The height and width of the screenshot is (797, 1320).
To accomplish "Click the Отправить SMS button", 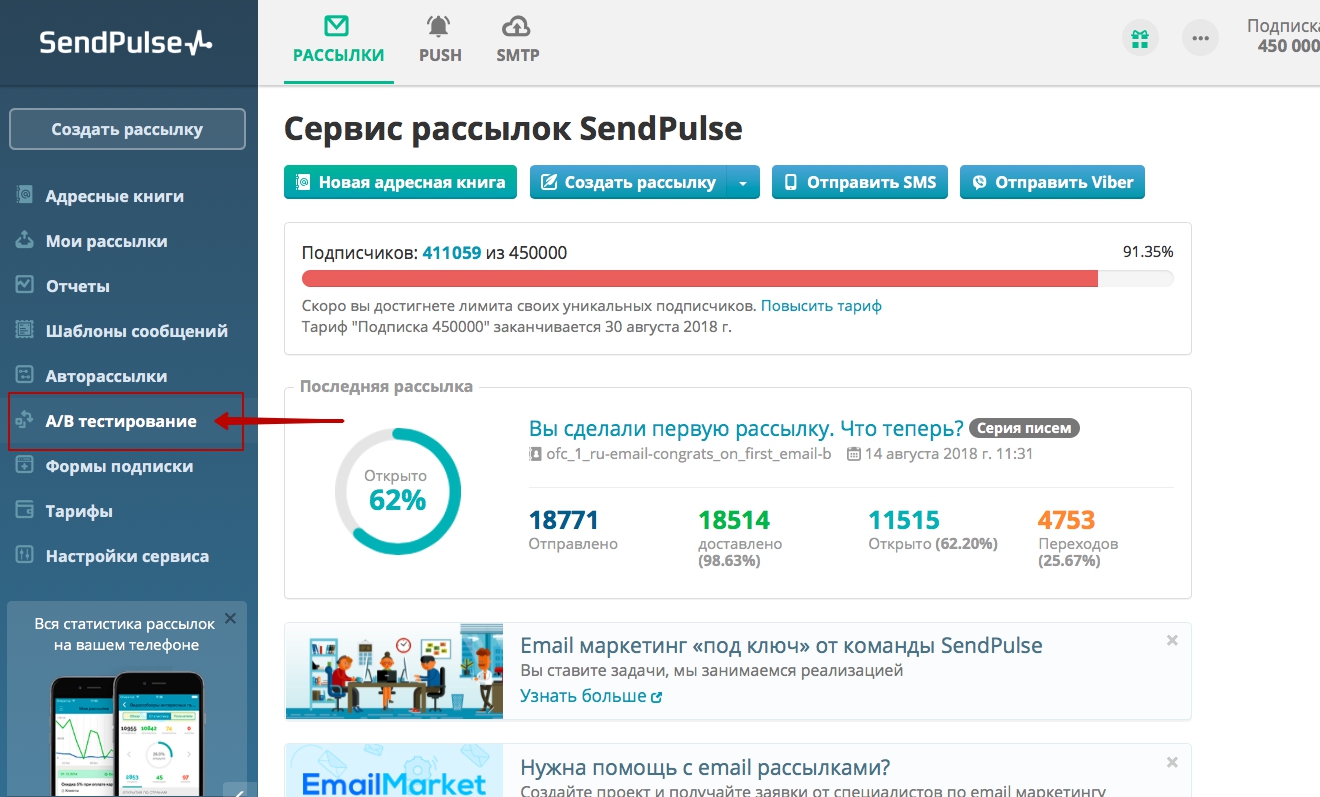I will tap(859, 182).
